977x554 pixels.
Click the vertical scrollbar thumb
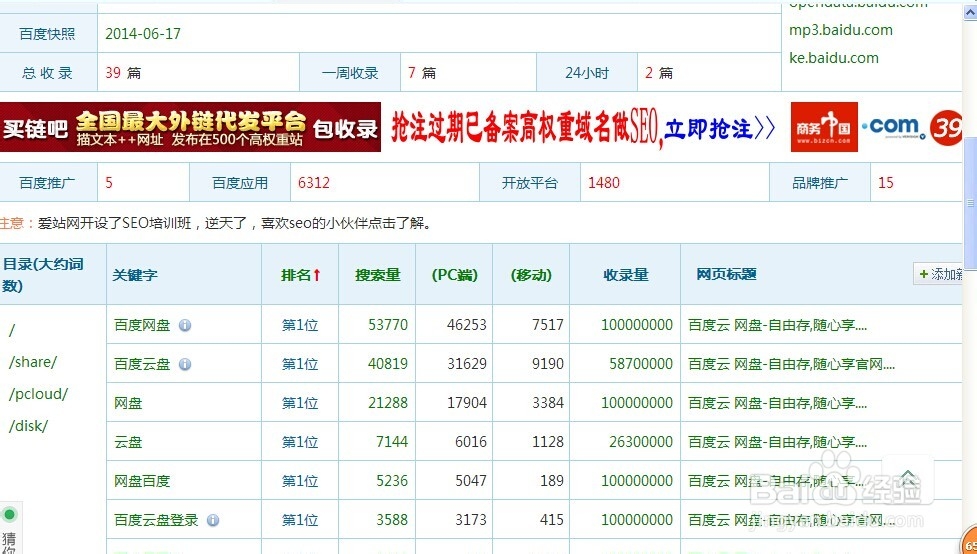pyautogui.click(x=970, y=203)
